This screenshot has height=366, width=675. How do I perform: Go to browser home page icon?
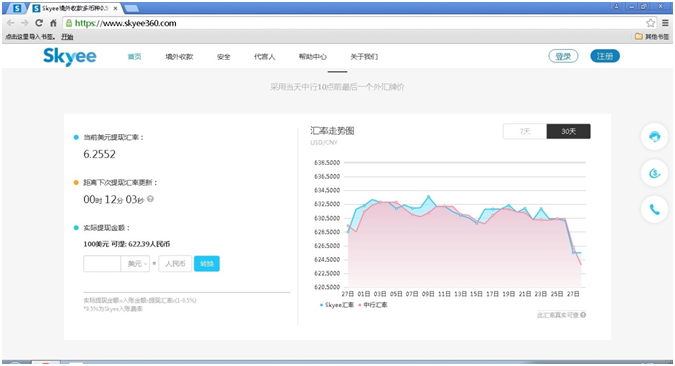point(53,23)
